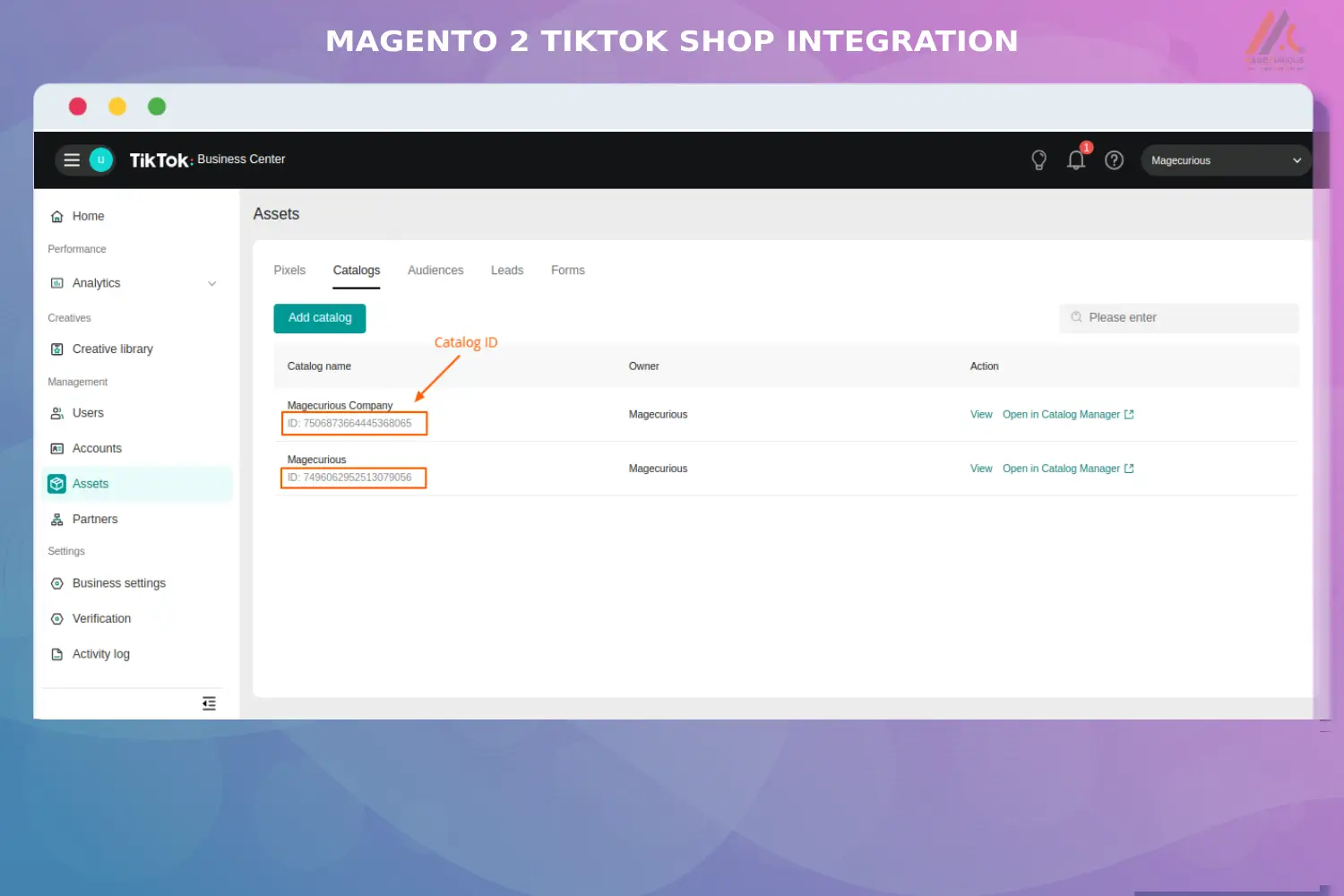This screenshot has height=896, width=1344.
Task: Open Magecurious Company in Catalog Manager
Action: (x=1061, y=414)
